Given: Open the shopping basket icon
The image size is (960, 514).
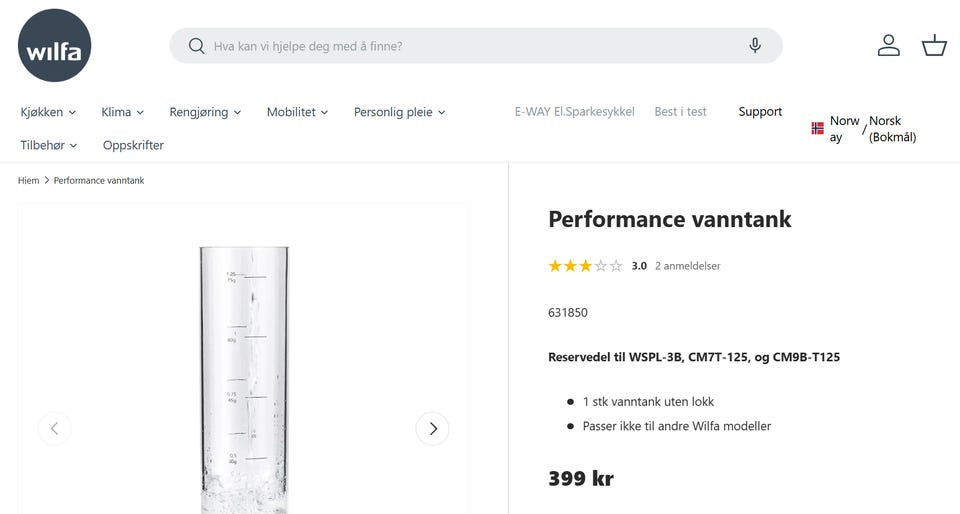Looking at the screenshot, I should coord(934,46).
